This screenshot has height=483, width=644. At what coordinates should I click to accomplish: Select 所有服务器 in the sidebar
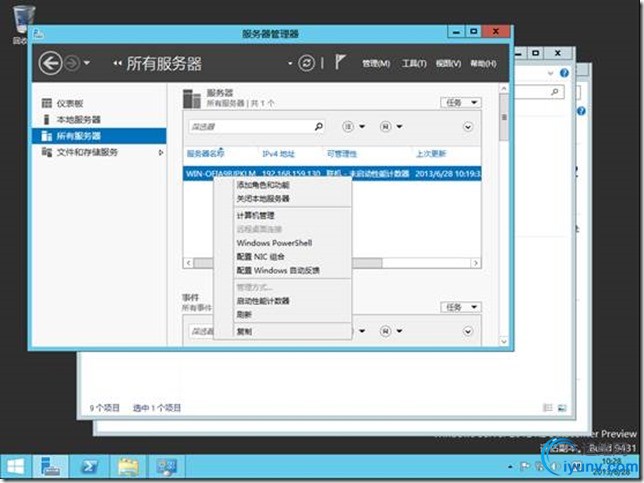coord(99,136)
